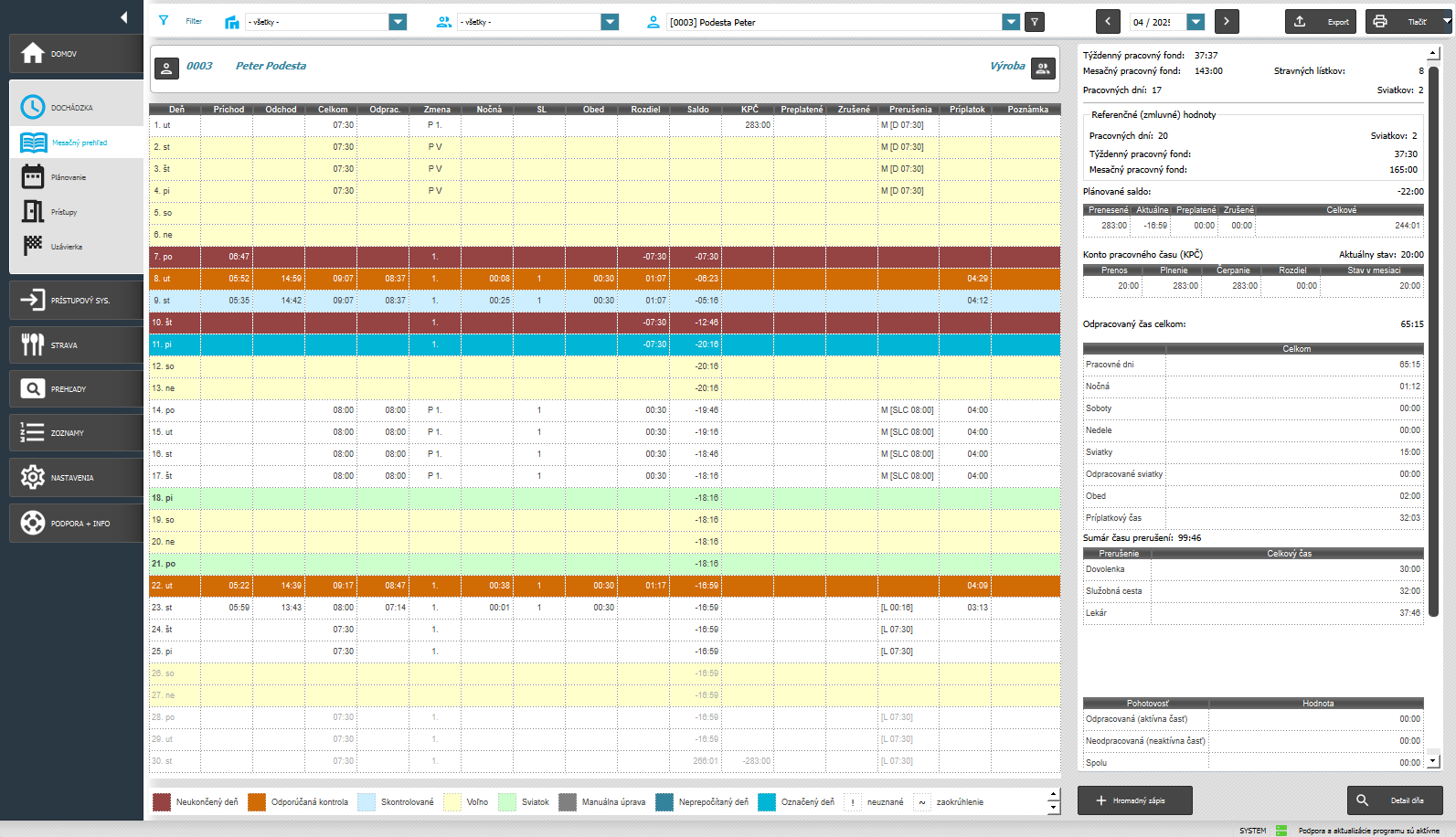Open PRÍSTUPOVÝ SYS. section
The height and width of the screenshot is (837, 1456).
(x=76, y=300)
